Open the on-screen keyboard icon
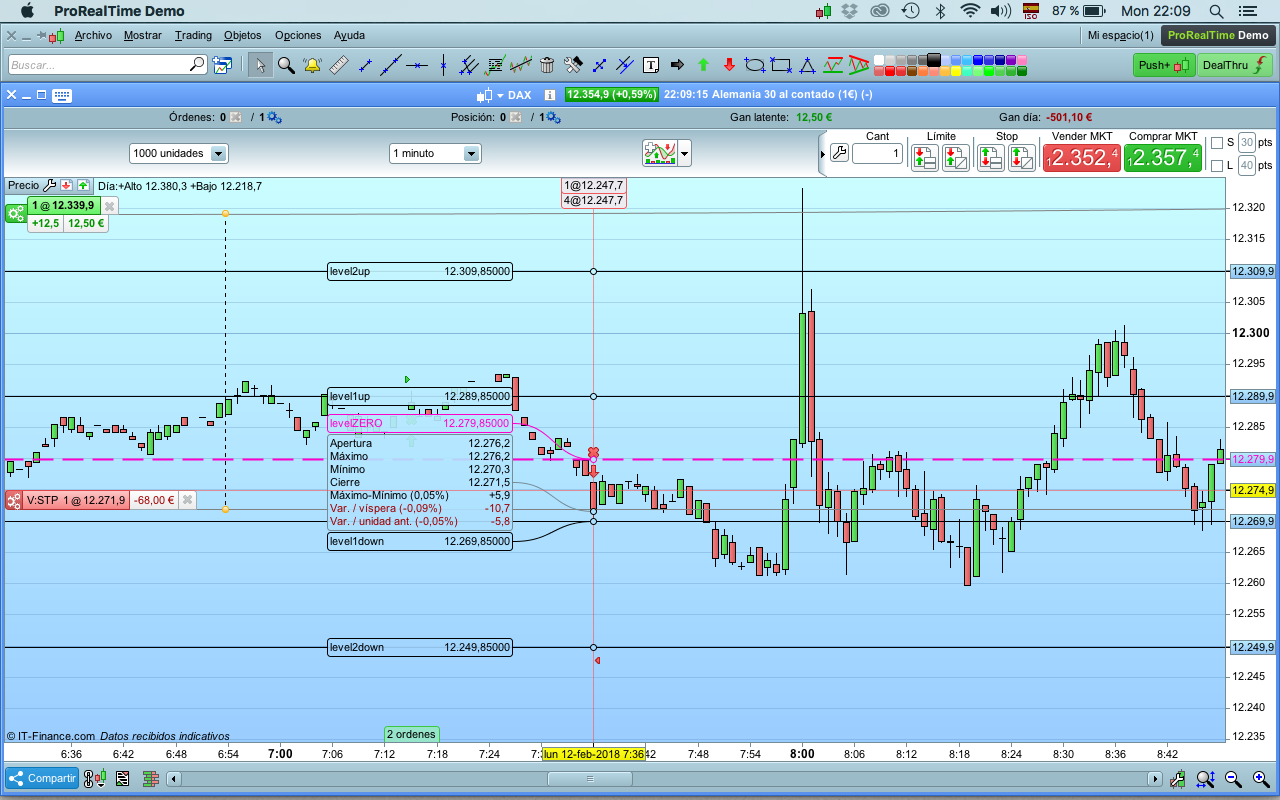This screenshot has width=1280, height=800. (x=61, y=95)
